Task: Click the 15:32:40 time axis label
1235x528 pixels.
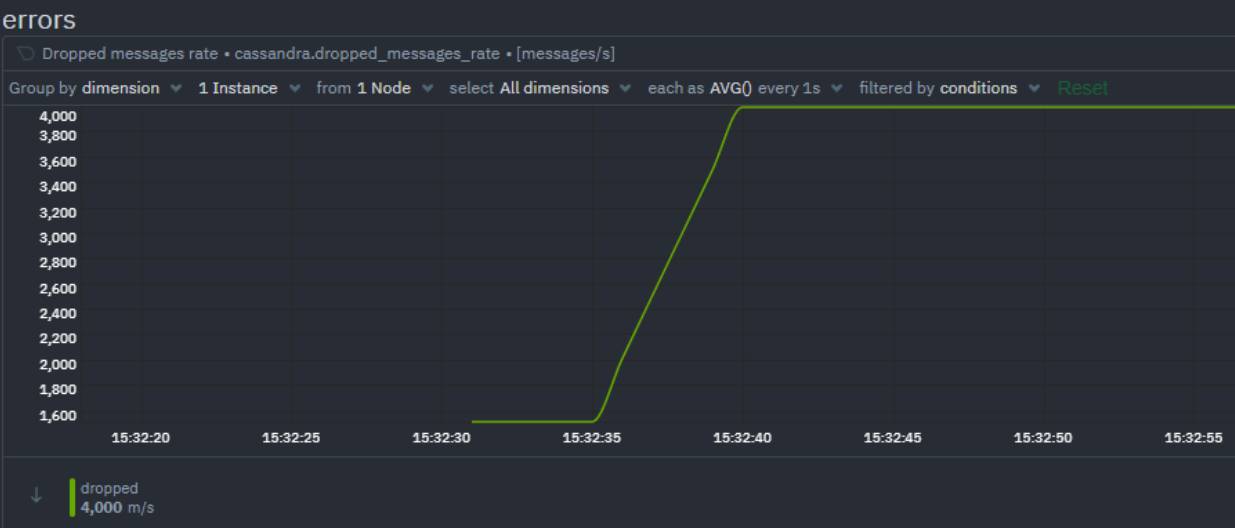Action: [x=741, y=438]
